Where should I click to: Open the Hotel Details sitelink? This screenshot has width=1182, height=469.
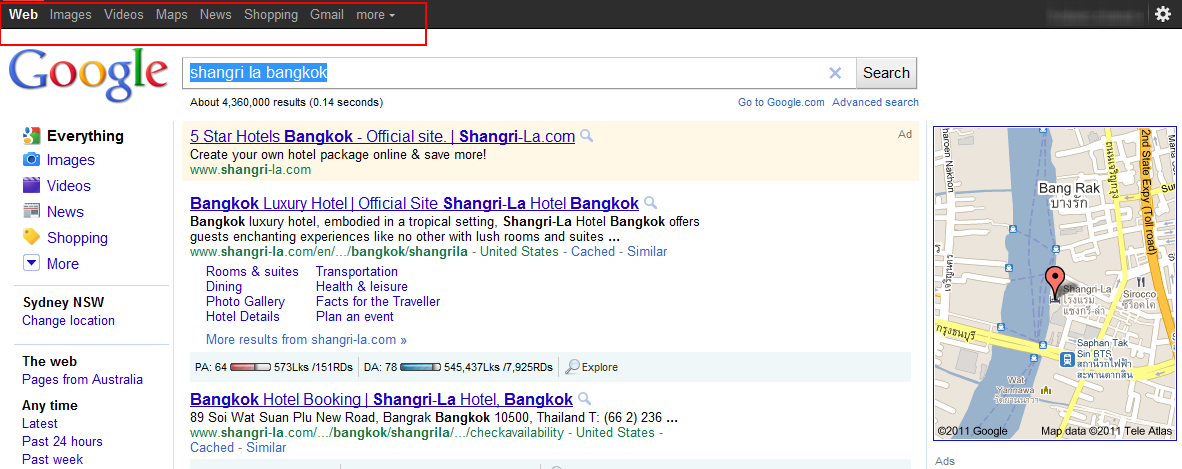pyautogui.click(x=243, y=317)
